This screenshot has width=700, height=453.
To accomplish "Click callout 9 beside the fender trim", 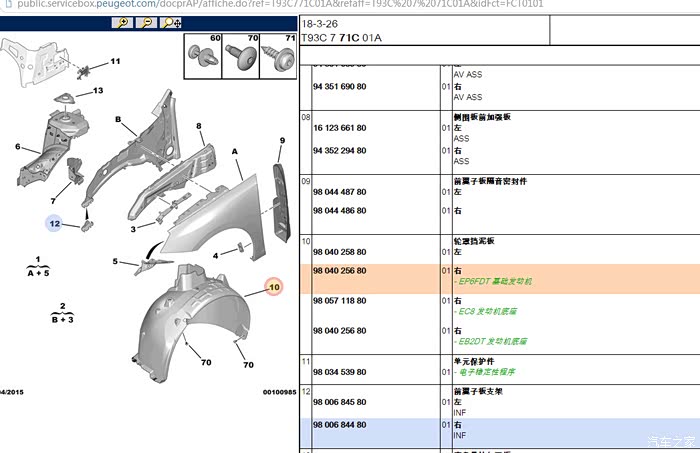I will [x=281, y=140].
